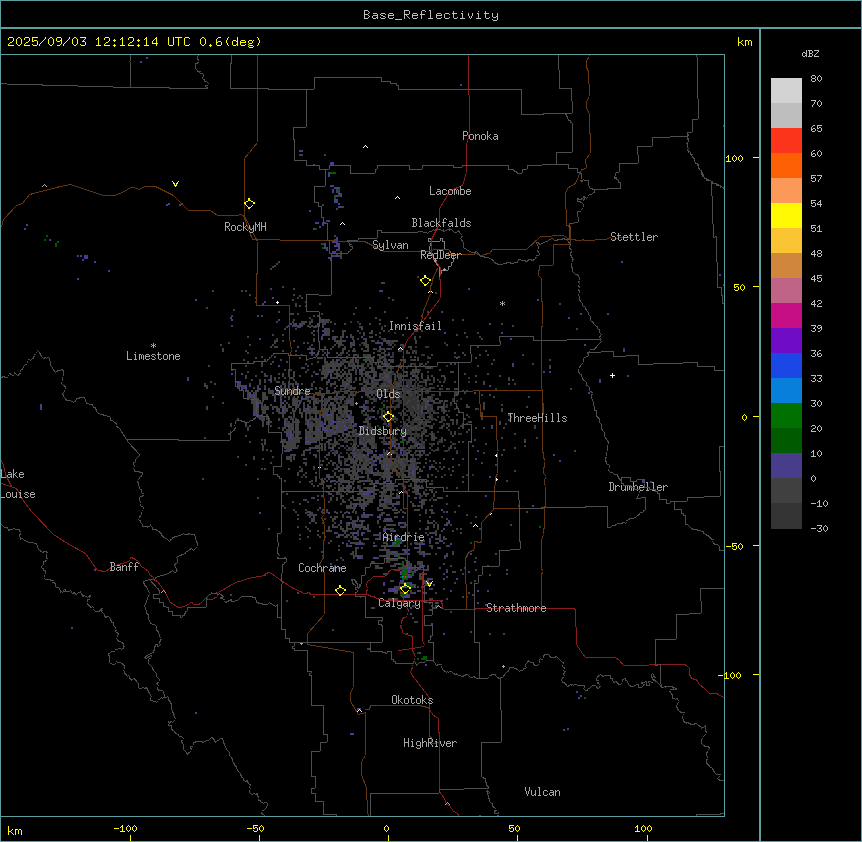Click the light blue 30-33 dBZ legend swatch
Screen dimensions: 862x842
[x=786, y=391]
